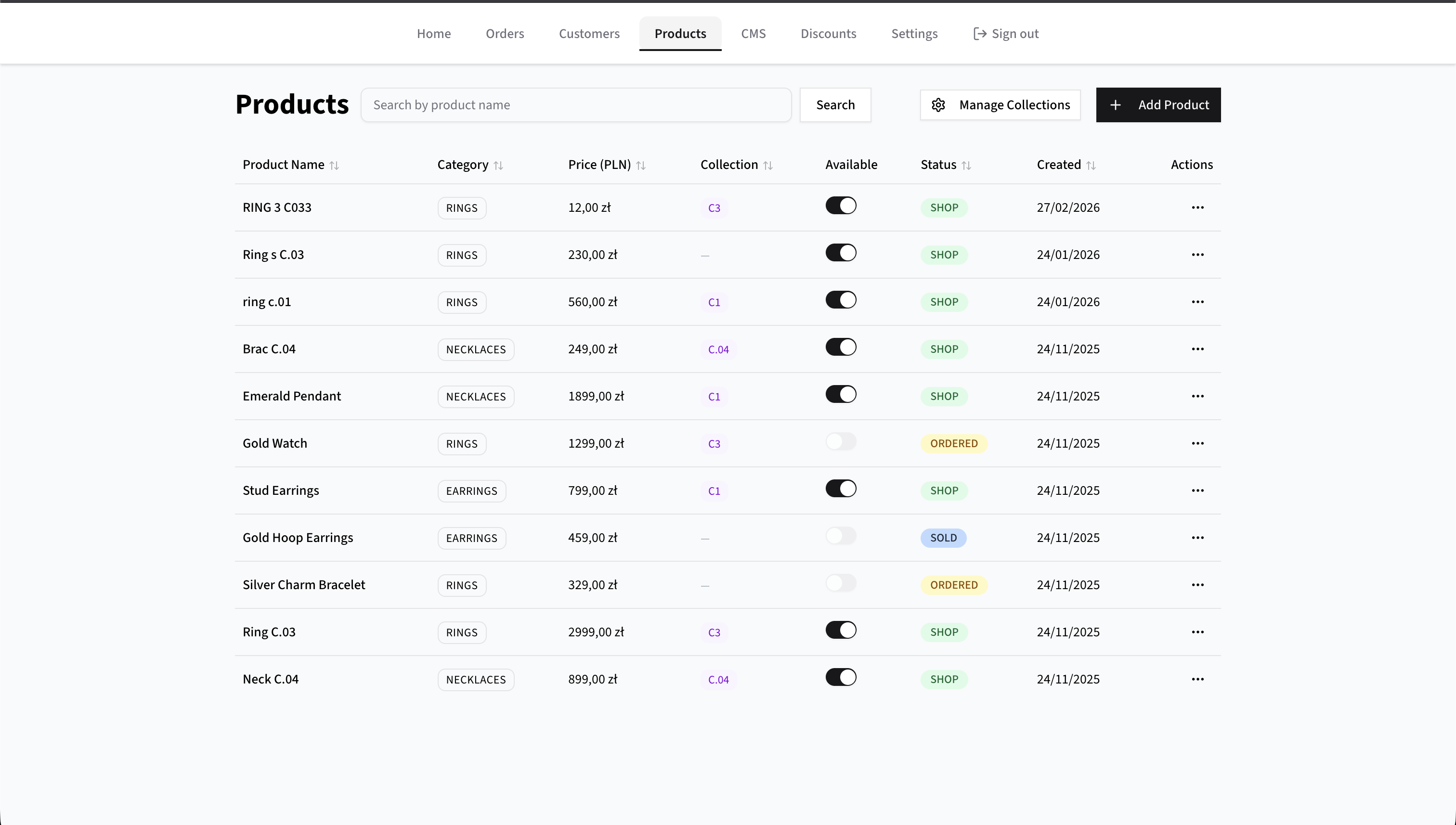The width and height of the screenshot is (1456, 825).
Task: Toggle availability of Silver Charm Bracelet
Action: click(x=841, y=582)
